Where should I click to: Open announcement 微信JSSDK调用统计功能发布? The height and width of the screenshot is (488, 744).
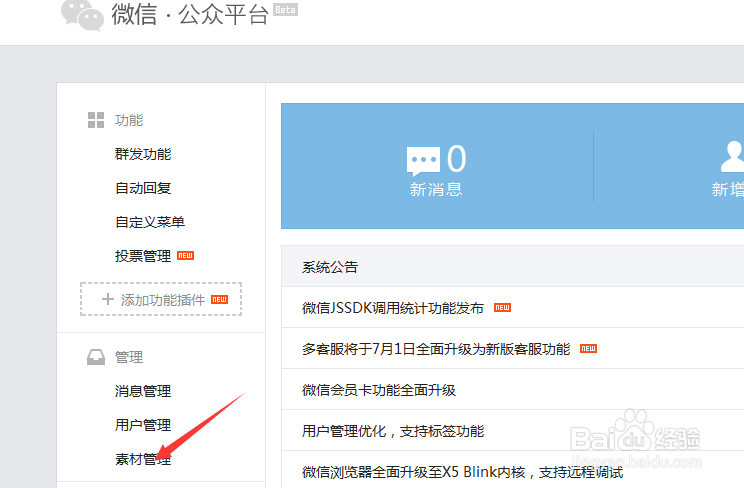click(393, 309)
